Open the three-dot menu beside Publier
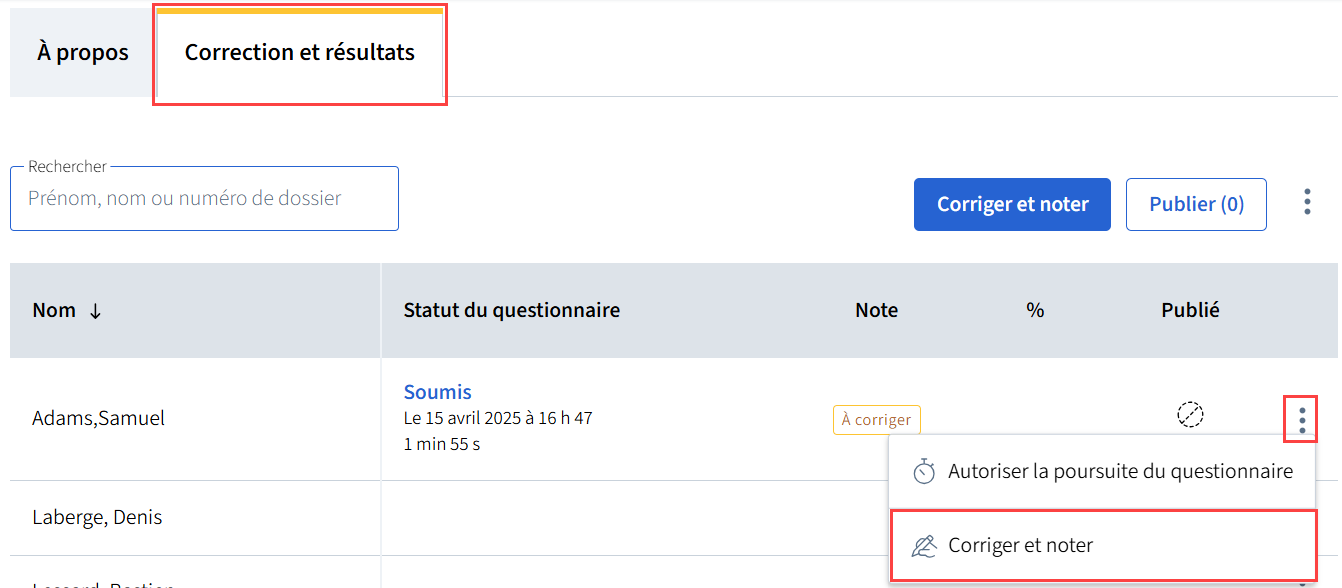 click(1307, 203)
